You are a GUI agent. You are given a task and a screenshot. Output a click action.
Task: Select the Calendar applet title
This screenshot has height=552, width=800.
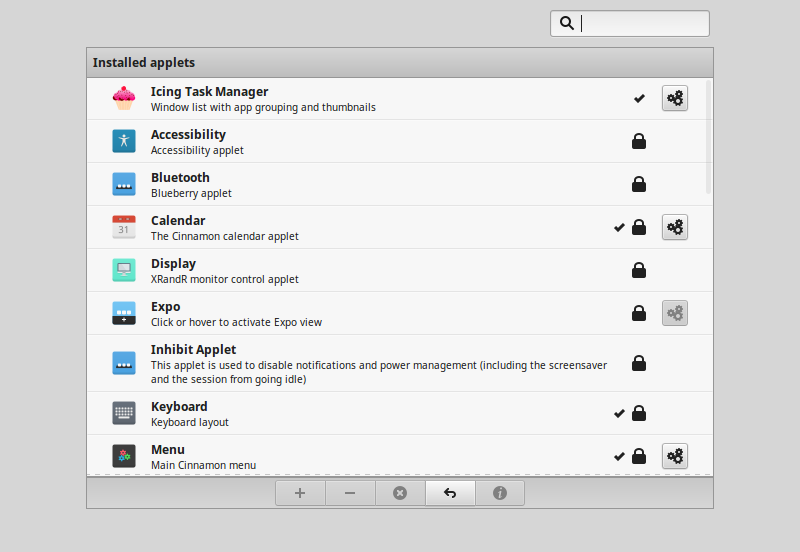178,221
